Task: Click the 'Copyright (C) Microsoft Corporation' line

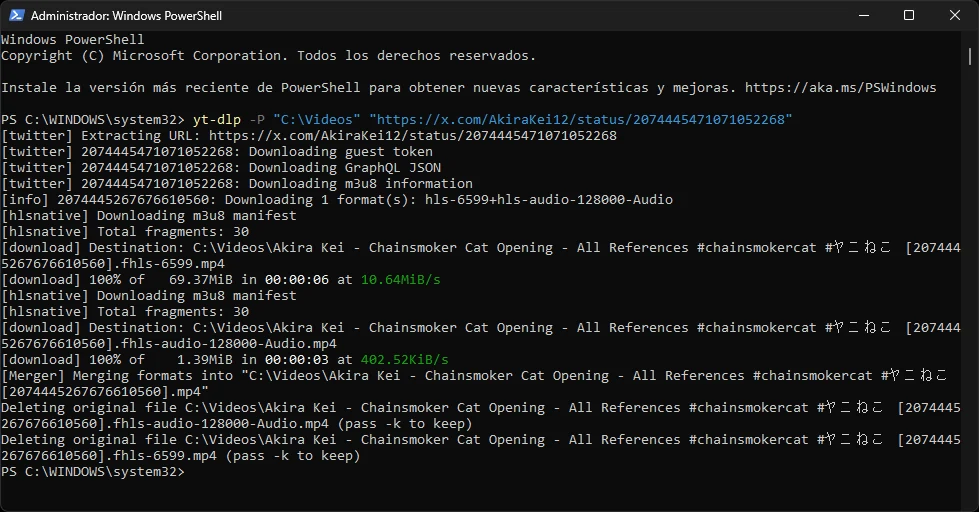Action: tap(268, 56)
